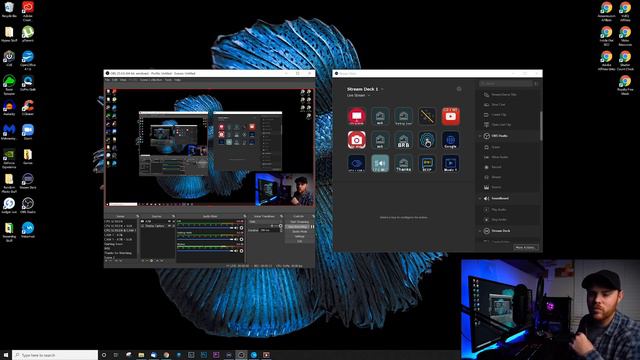Select the crossed-out wand key in Stream Deck
640x360 pixels.
(427, 116)
